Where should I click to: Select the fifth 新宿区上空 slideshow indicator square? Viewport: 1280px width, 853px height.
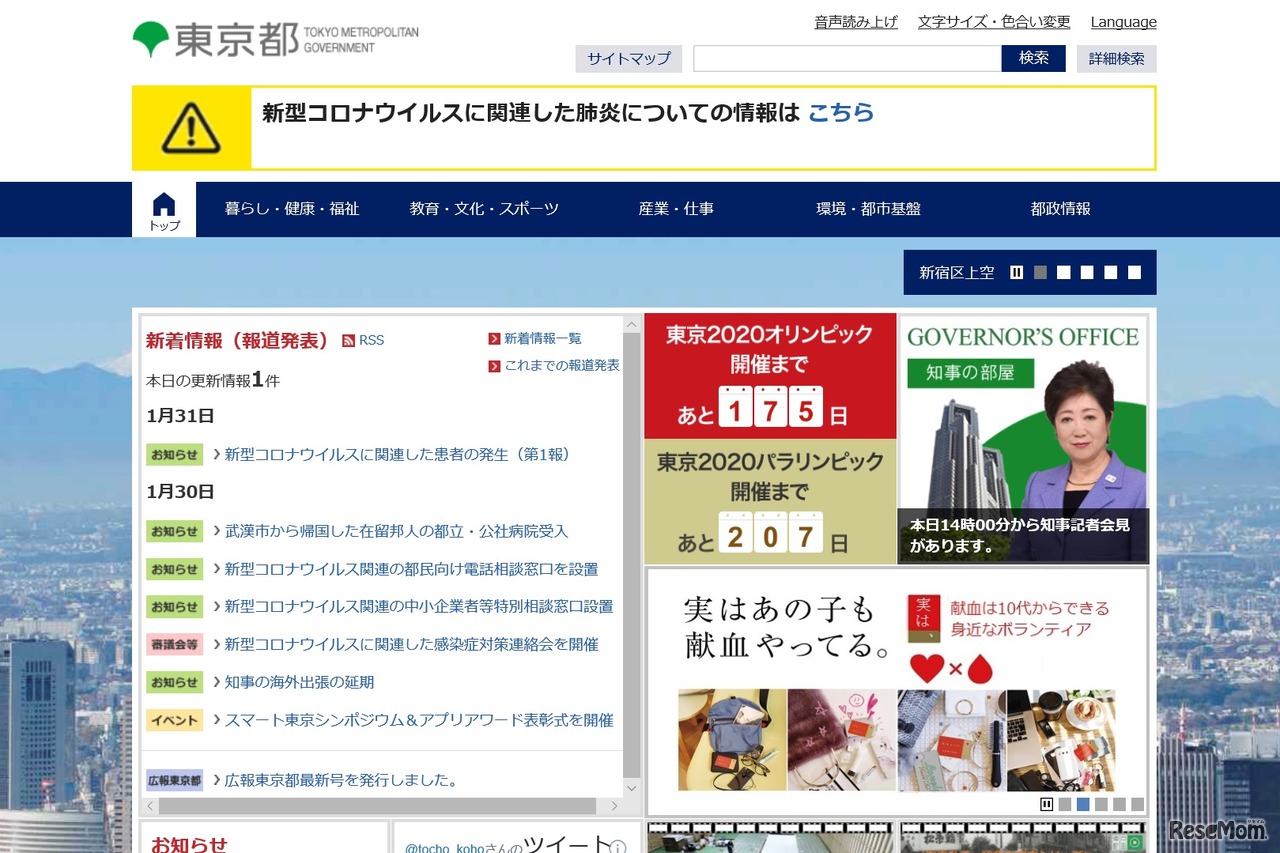click(1135, 272)
